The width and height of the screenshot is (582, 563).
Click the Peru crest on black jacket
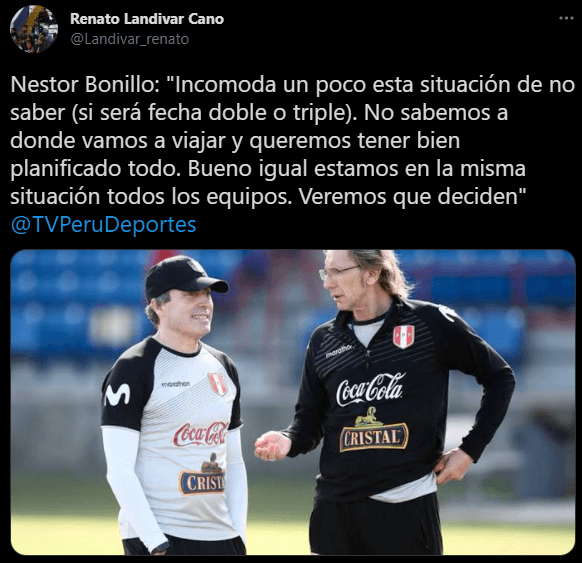(403, 337)
